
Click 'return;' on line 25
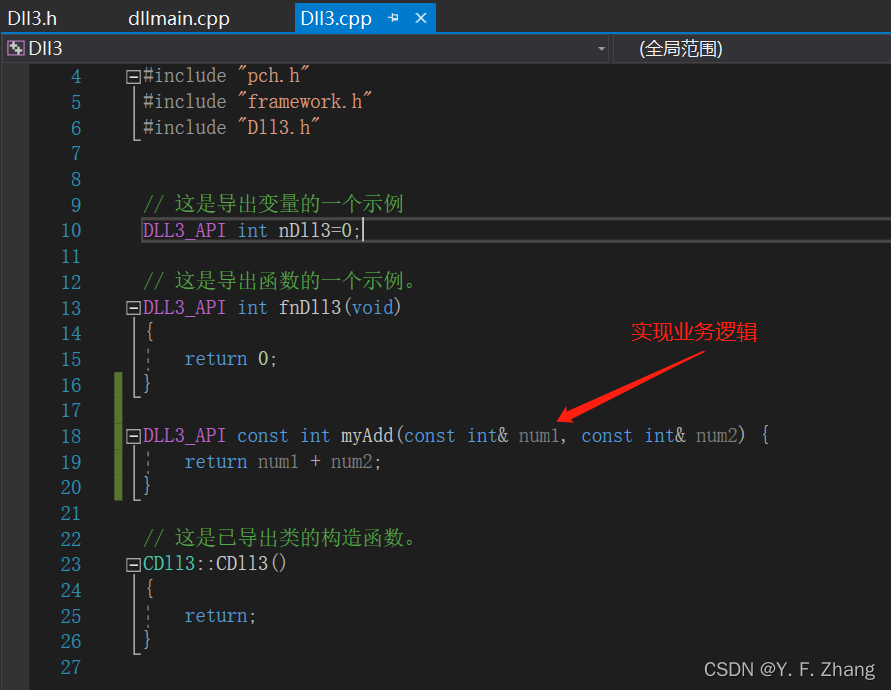point(220,616)
